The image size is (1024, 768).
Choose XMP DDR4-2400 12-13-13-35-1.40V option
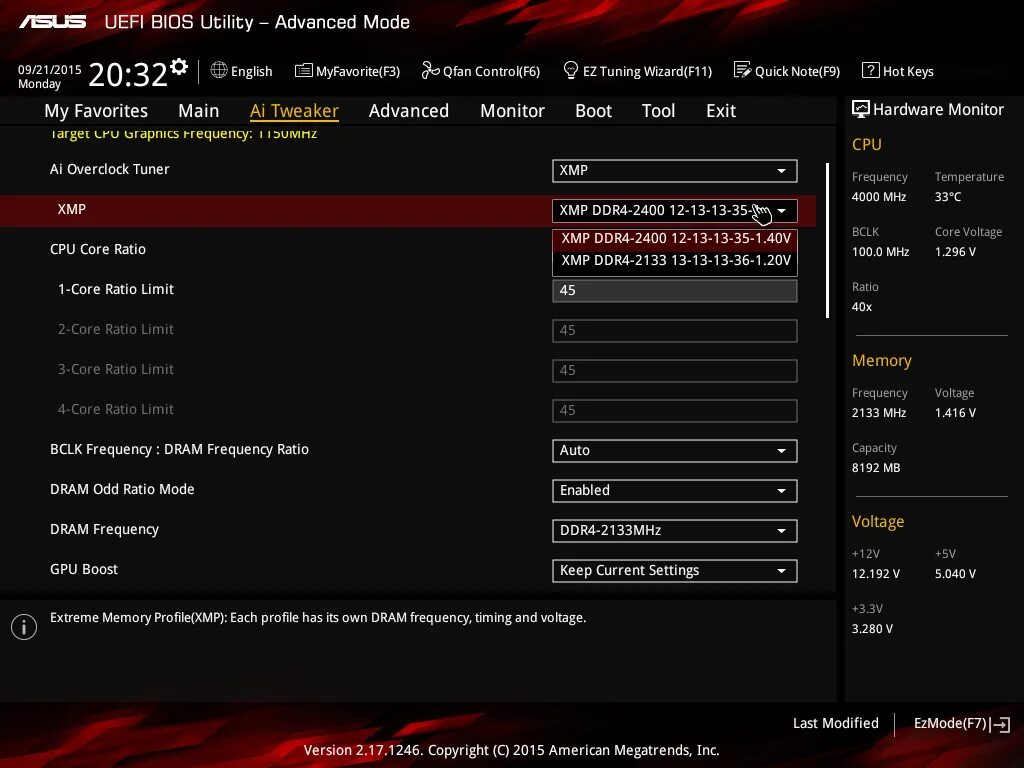click(x=675, y=238)
